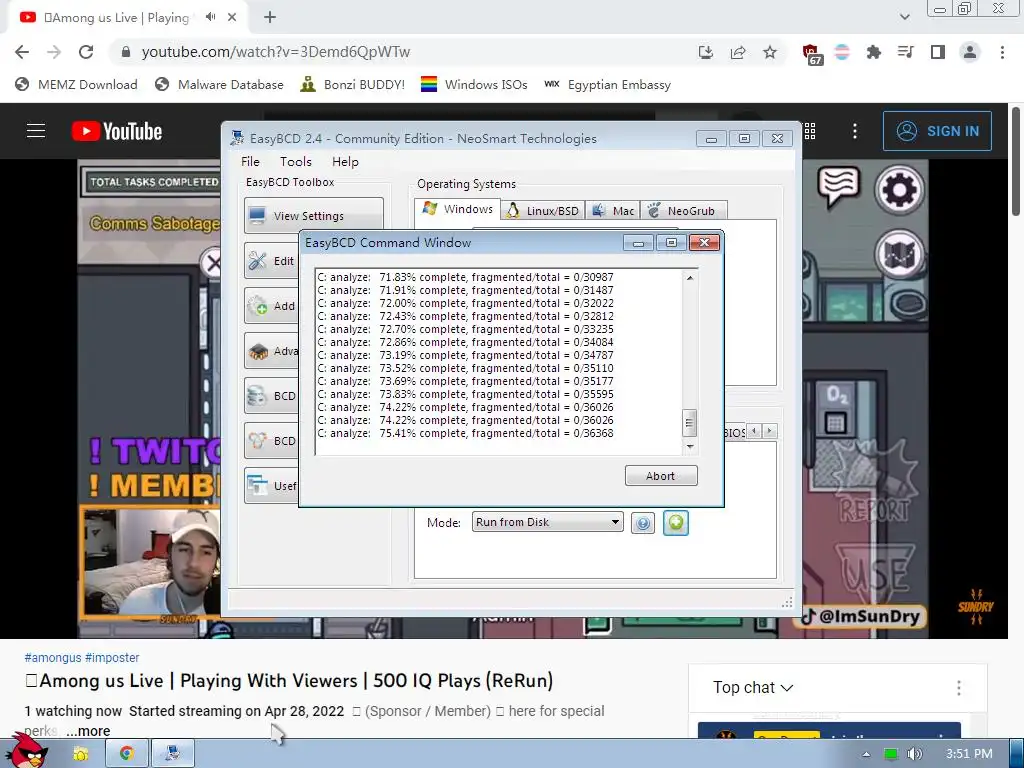Viewport: 1024px width, 768px height.
Task: Open Bonzi BUDDY! bookmark
Action: coord(353,85)
